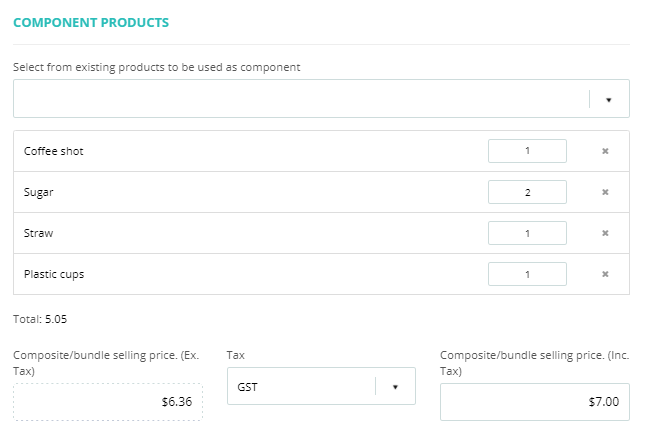This screenshot has height=442, width=646.
Task: Select the Straw quantity box
Action: click(527, 233)
